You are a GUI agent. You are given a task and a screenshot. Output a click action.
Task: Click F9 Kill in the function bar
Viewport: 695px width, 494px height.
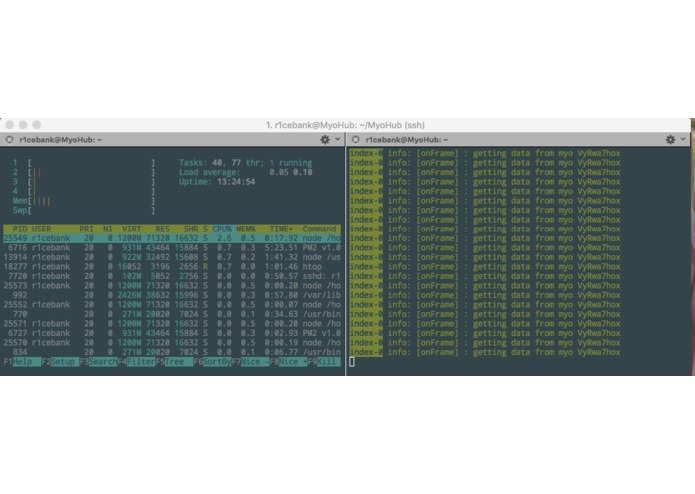pos(324,362)
